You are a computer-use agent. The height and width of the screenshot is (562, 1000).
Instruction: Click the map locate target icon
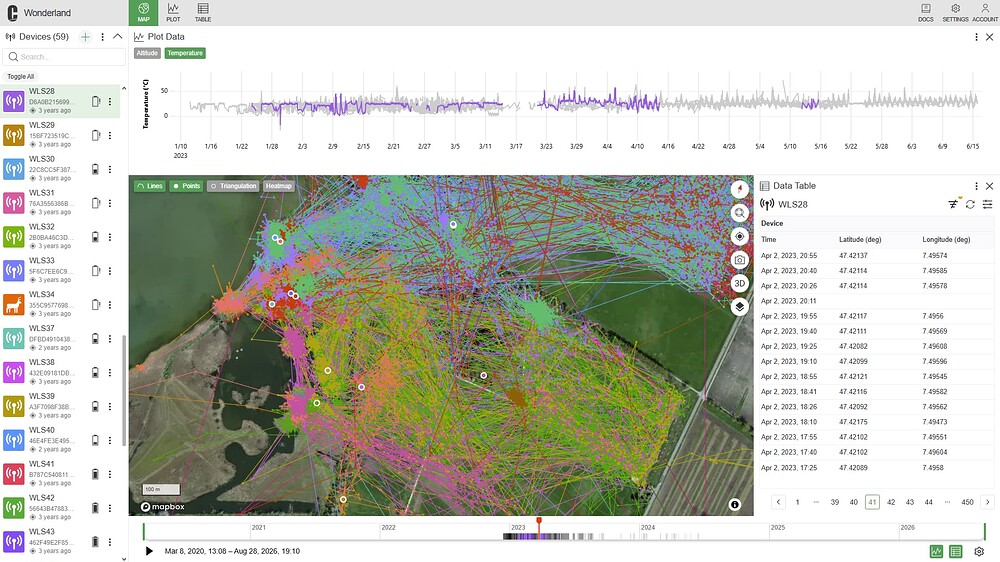coord(739,236)
